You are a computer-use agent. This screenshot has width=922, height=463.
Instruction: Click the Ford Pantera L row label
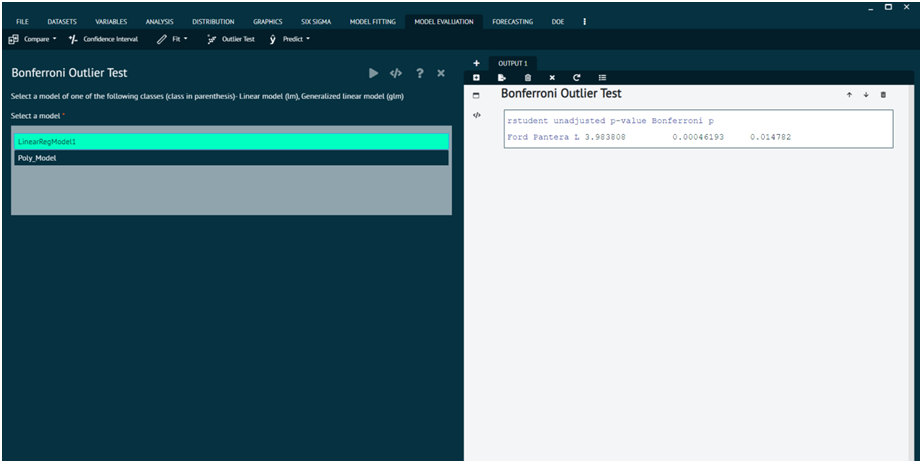pyautogui.click(x=543, y=137)
